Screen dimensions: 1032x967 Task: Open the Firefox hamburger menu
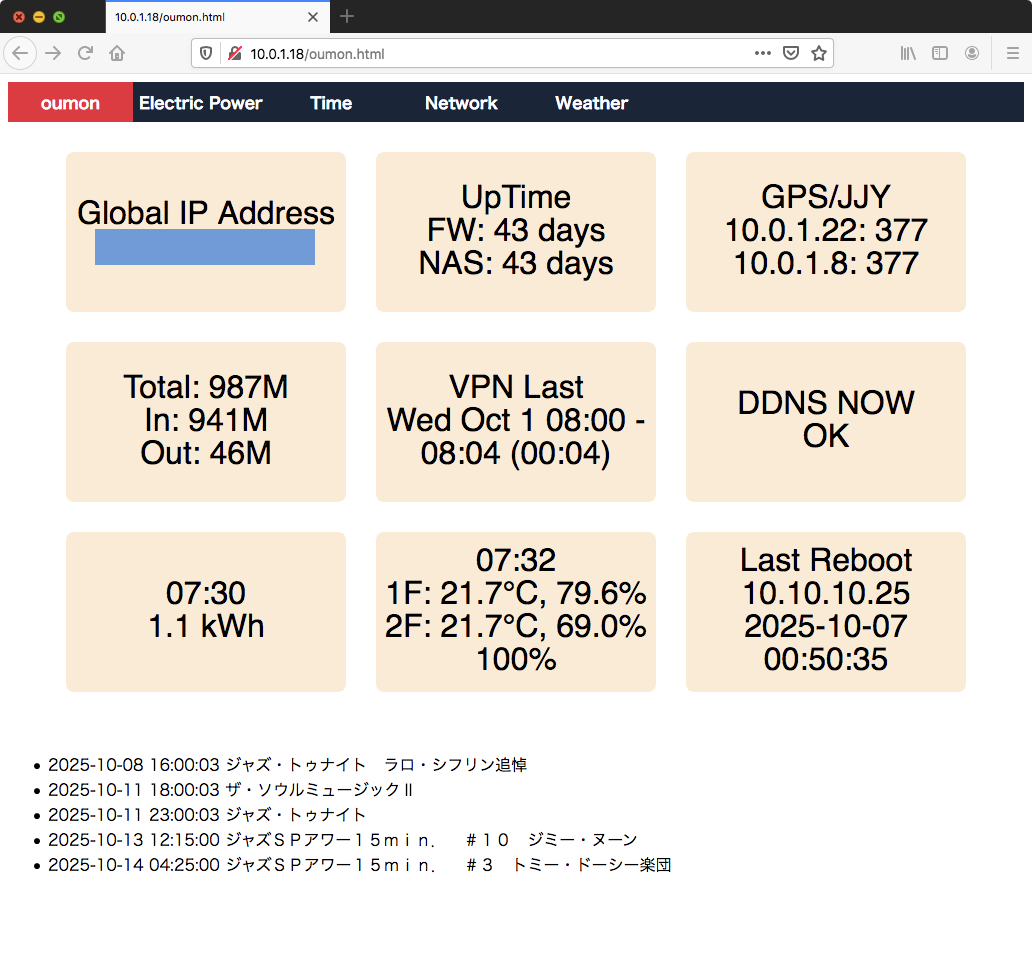[1011, 53]
